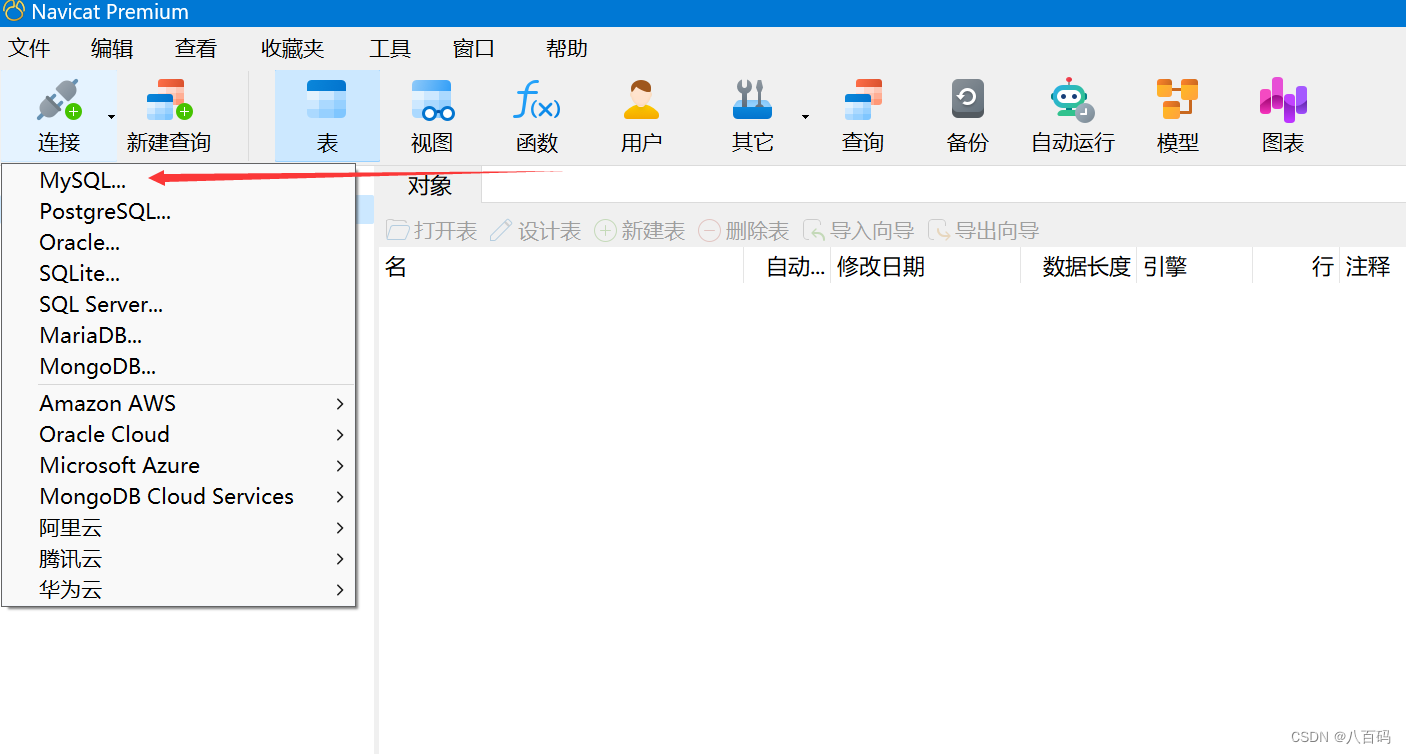
Task: Sort by the 自动... column header
Action: (787, 267)
